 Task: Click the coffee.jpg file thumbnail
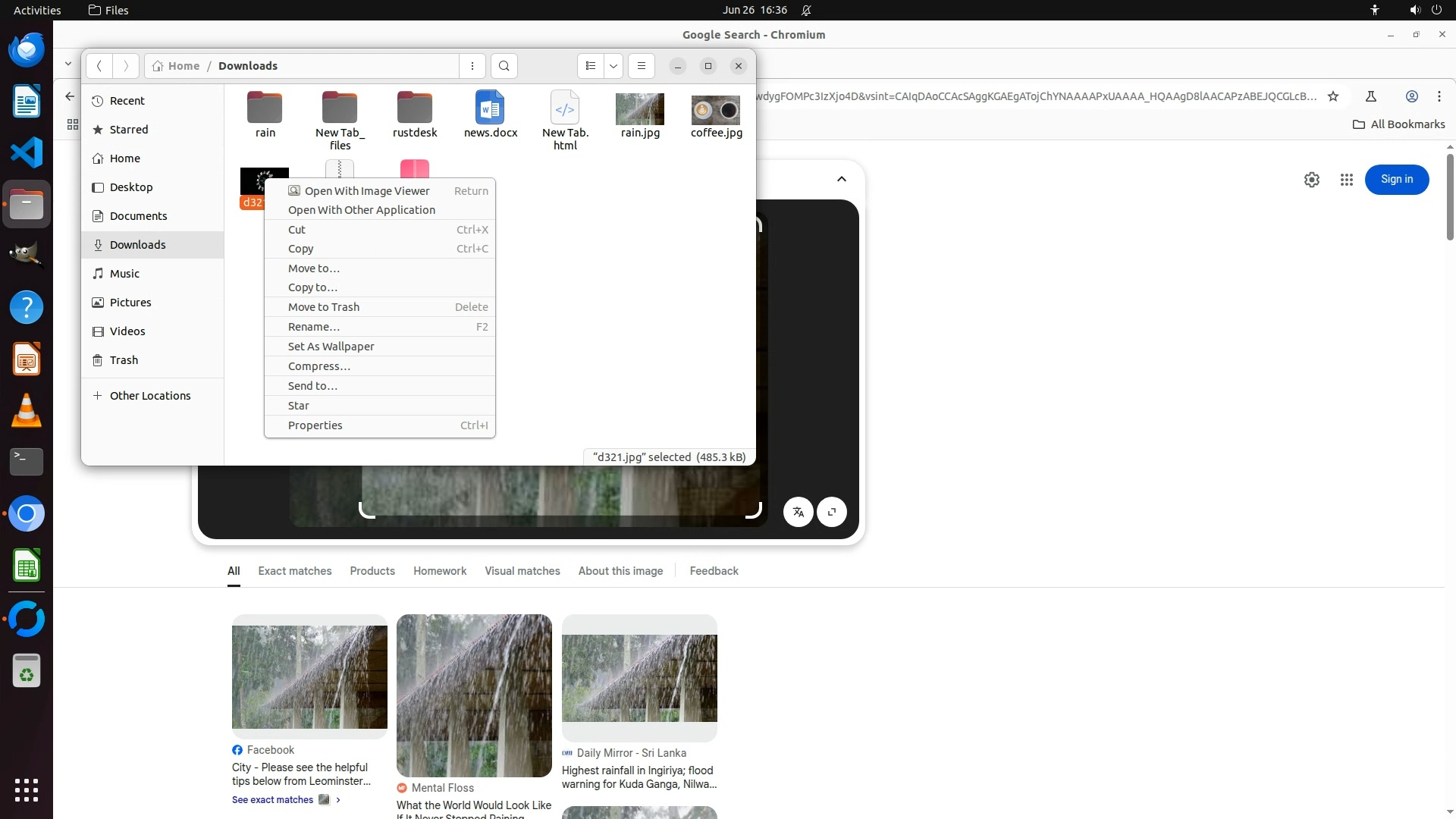pos(716,111)
